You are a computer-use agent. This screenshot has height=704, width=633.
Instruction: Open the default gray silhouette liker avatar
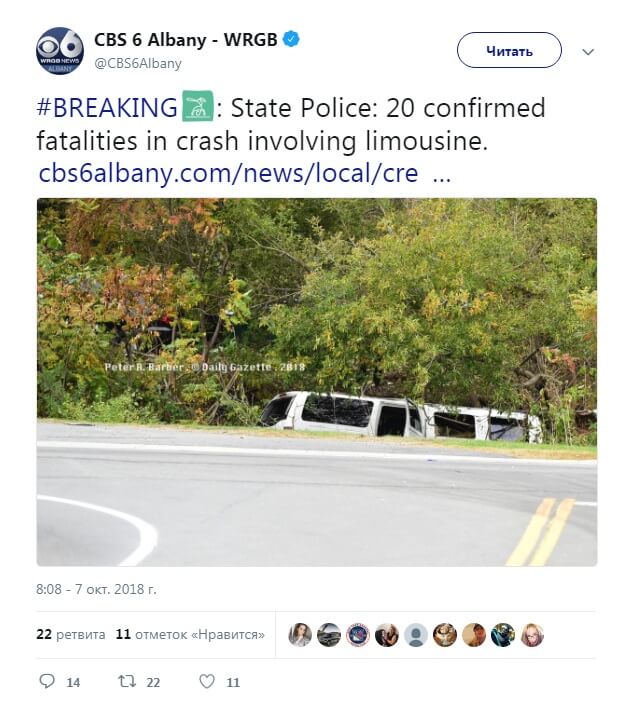point(416,634)
